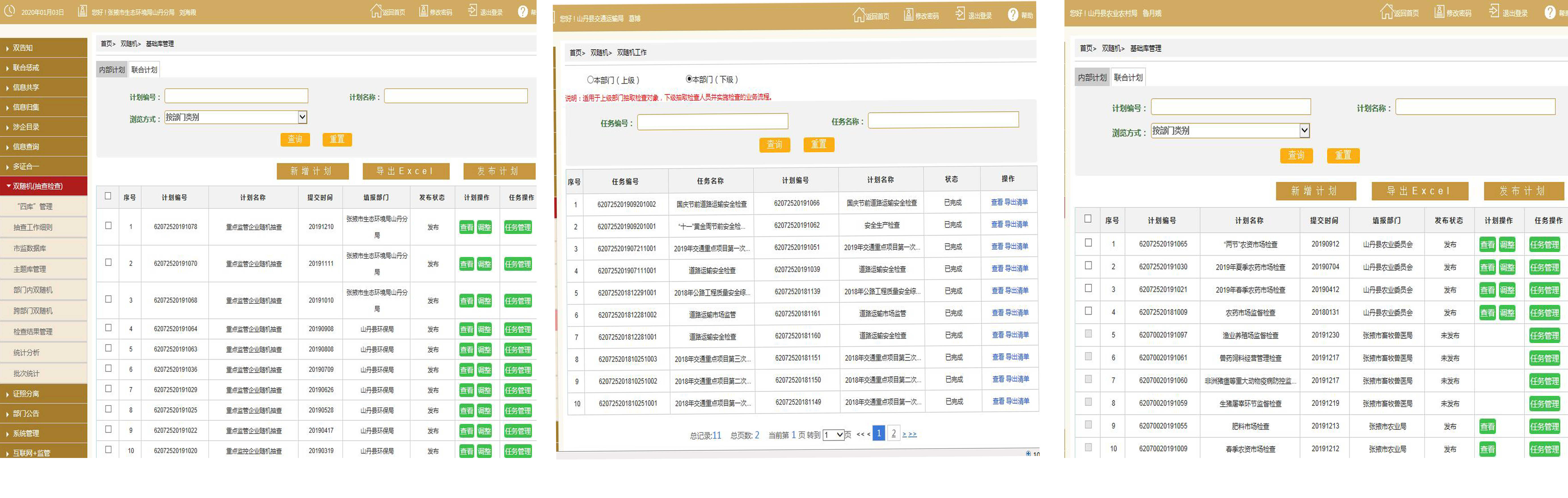Click 返回首页 home icon in right window
Viewport: 1568px width, 498px height.
(x=1387, y=12)
